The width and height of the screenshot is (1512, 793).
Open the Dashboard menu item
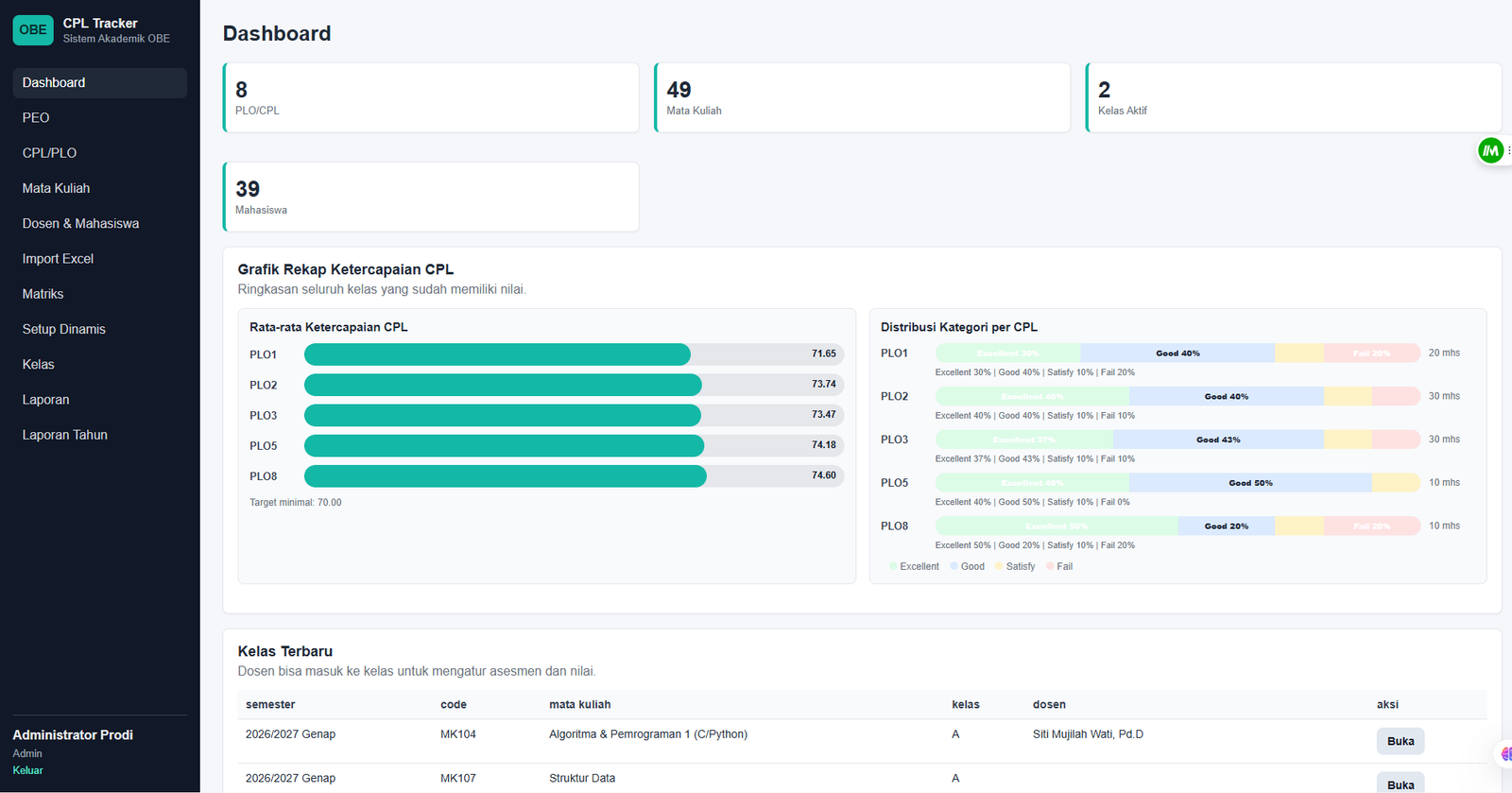coord(100,83)
